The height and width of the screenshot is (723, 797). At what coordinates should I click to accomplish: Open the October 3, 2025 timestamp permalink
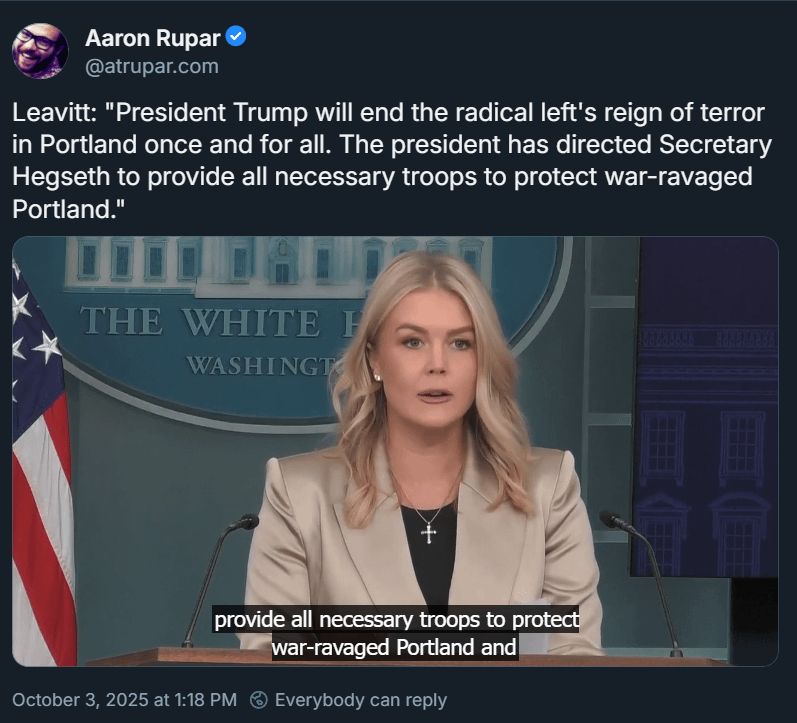pos(125,700)
